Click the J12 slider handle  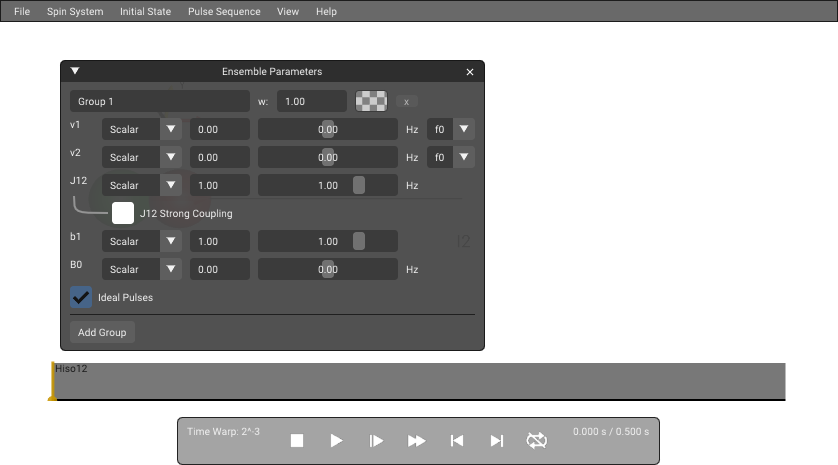pyautogui.click(x=359, y=185)
